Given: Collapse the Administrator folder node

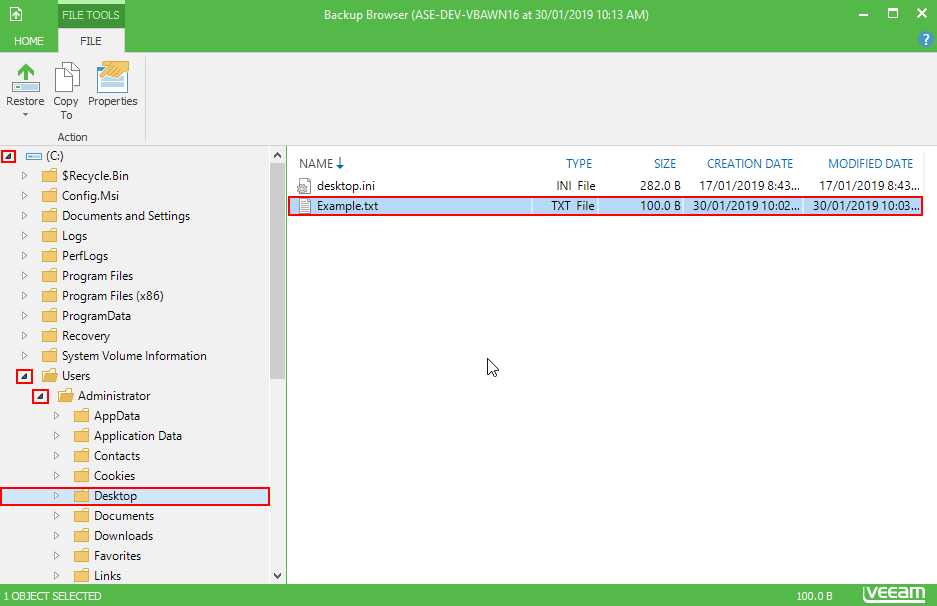Looking at the screenshot, I should pos(40,396).
